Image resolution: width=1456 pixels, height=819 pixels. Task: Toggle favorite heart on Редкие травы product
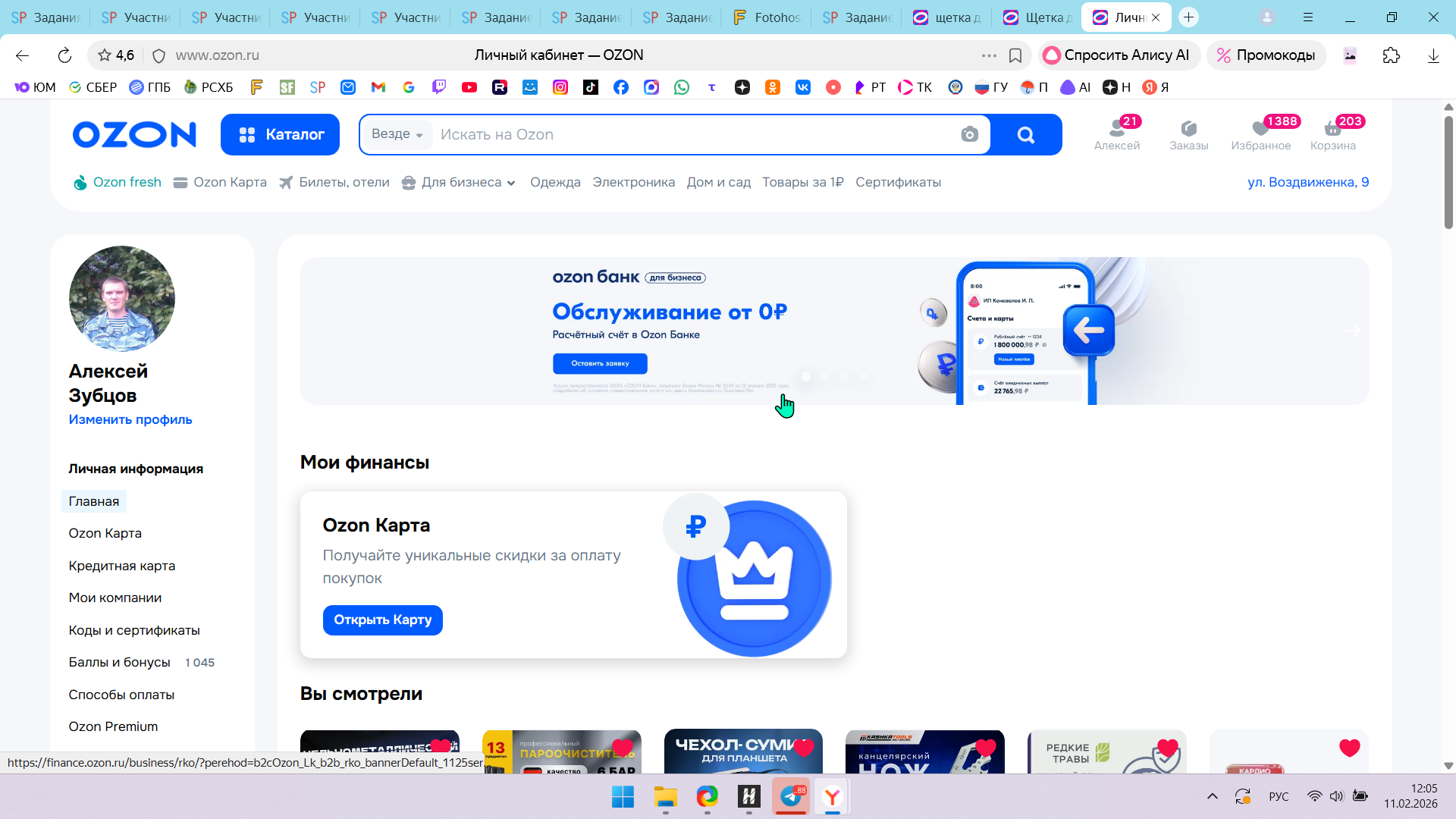tap(1168, 748)
